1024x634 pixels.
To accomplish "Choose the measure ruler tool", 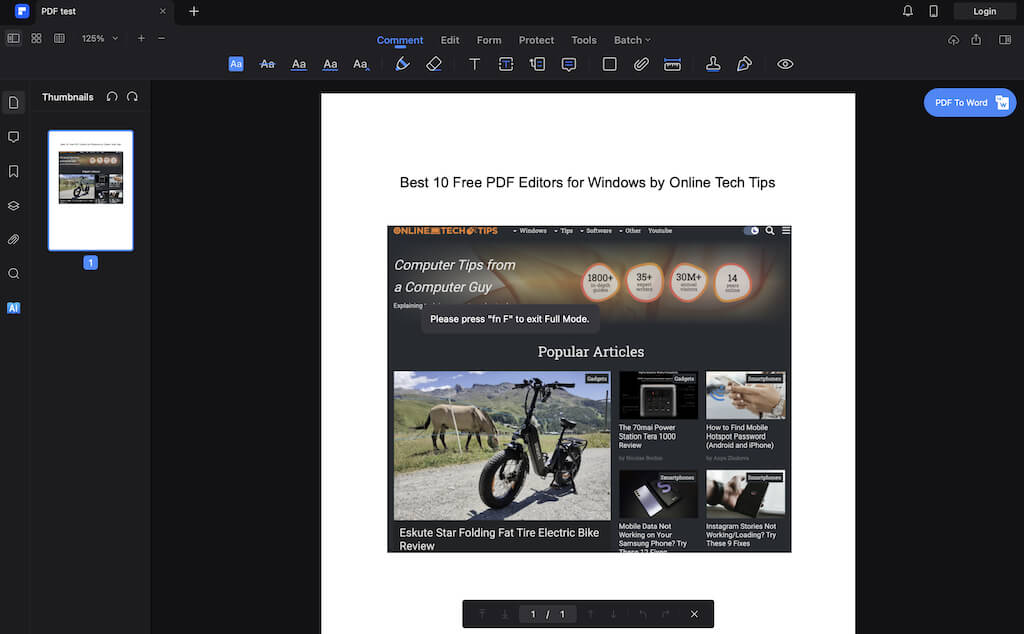I will (x=673, y=64).
